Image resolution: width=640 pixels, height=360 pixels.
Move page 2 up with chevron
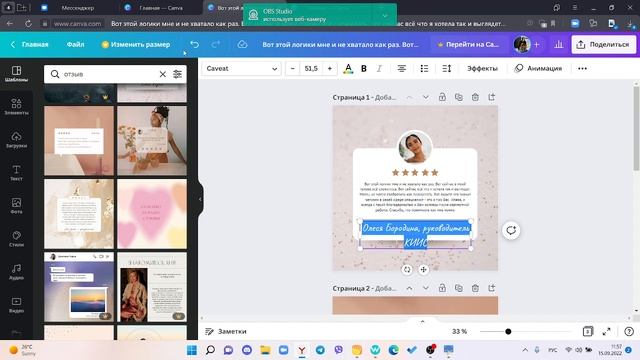(409, 288)
